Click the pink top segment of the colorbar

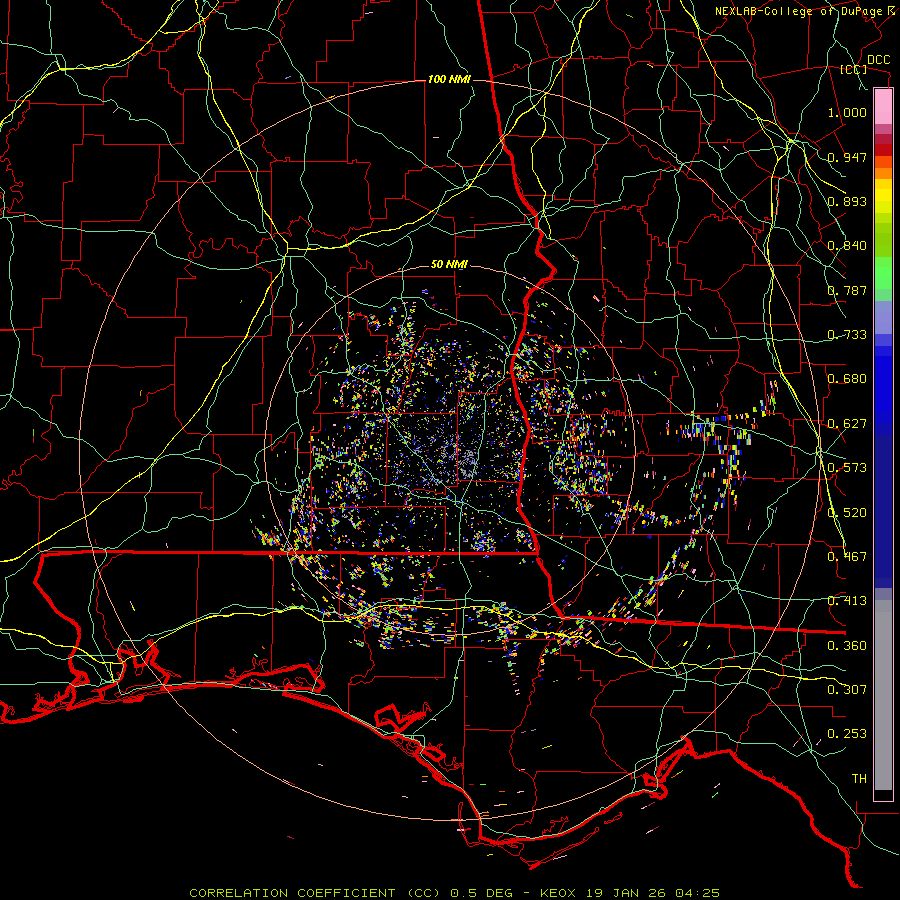[883, 107]
